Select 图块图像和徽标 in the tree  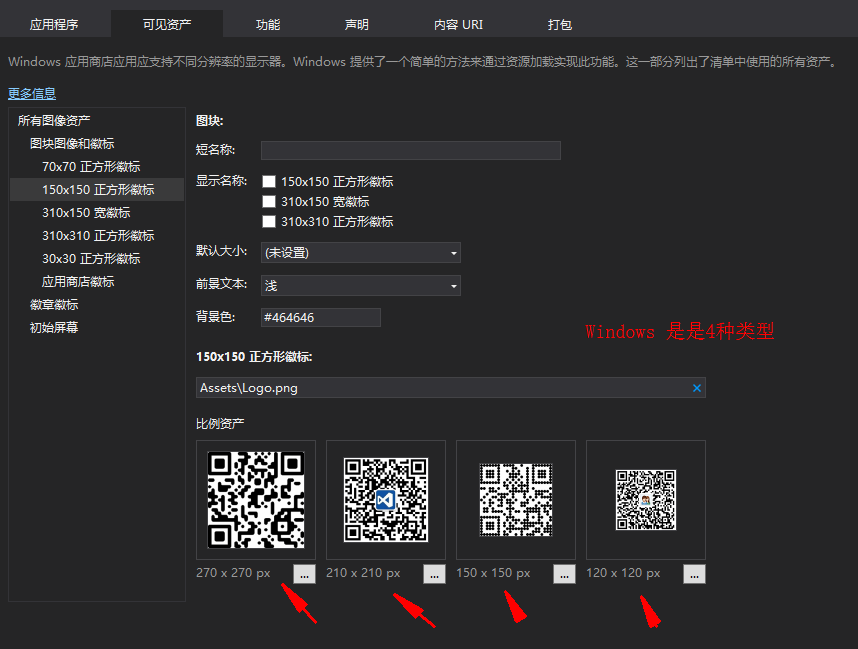[72, 143]
